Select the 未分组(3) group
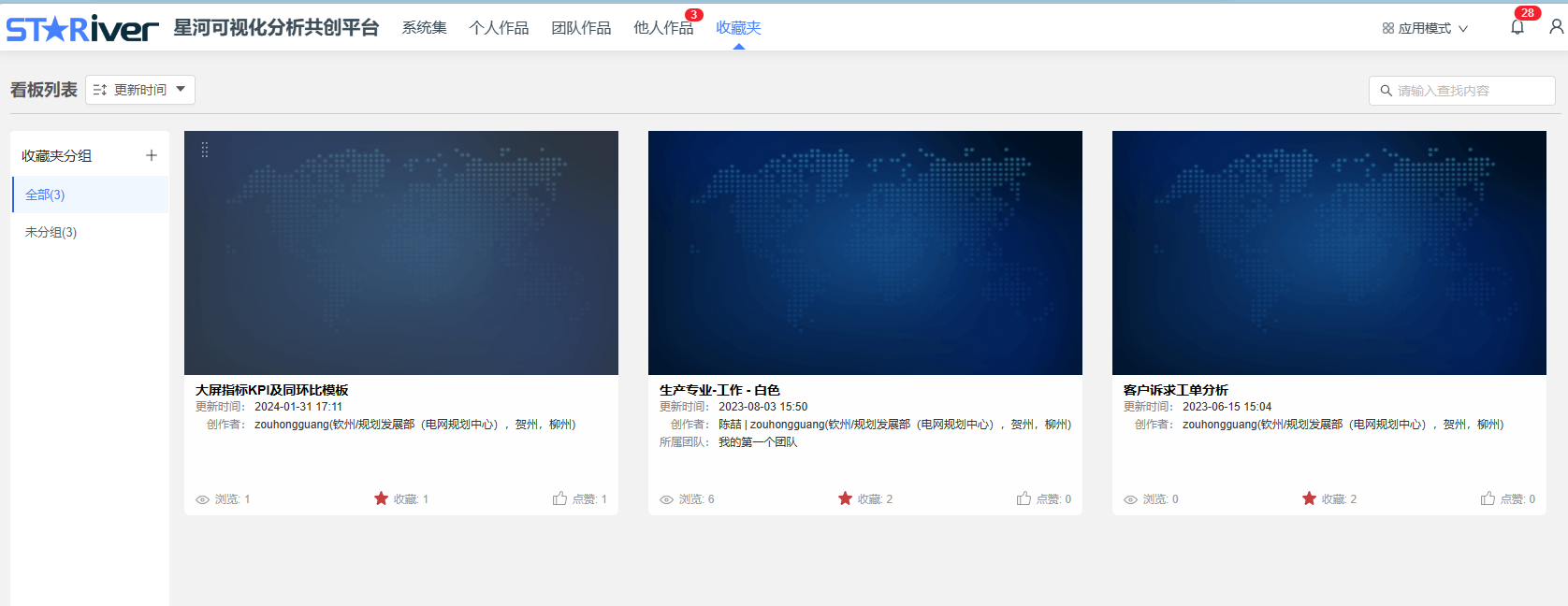 click(x=90, y=232)
